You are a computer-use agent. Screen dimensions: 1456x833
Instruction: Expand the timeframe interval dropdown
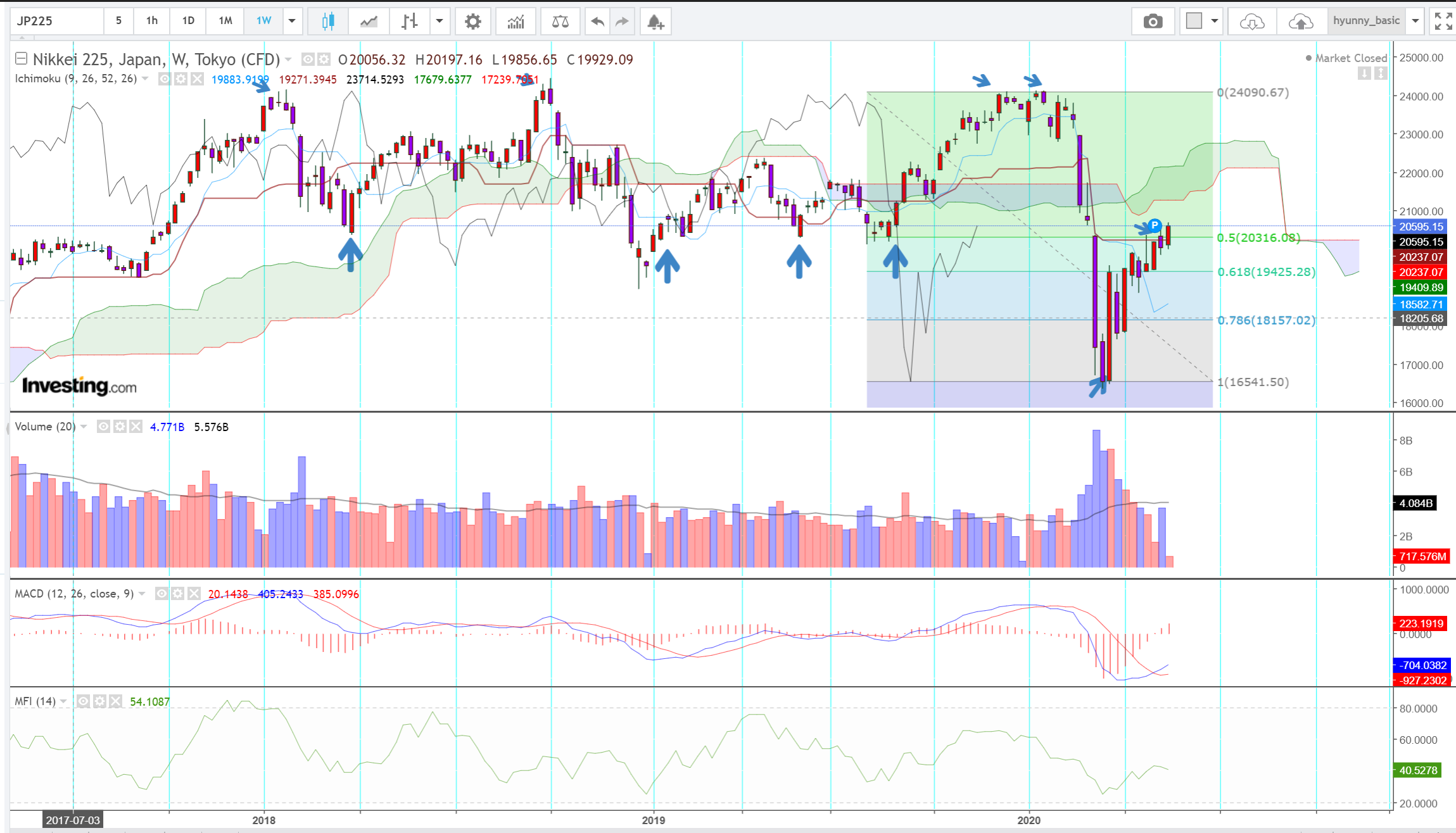pos(292,21)
